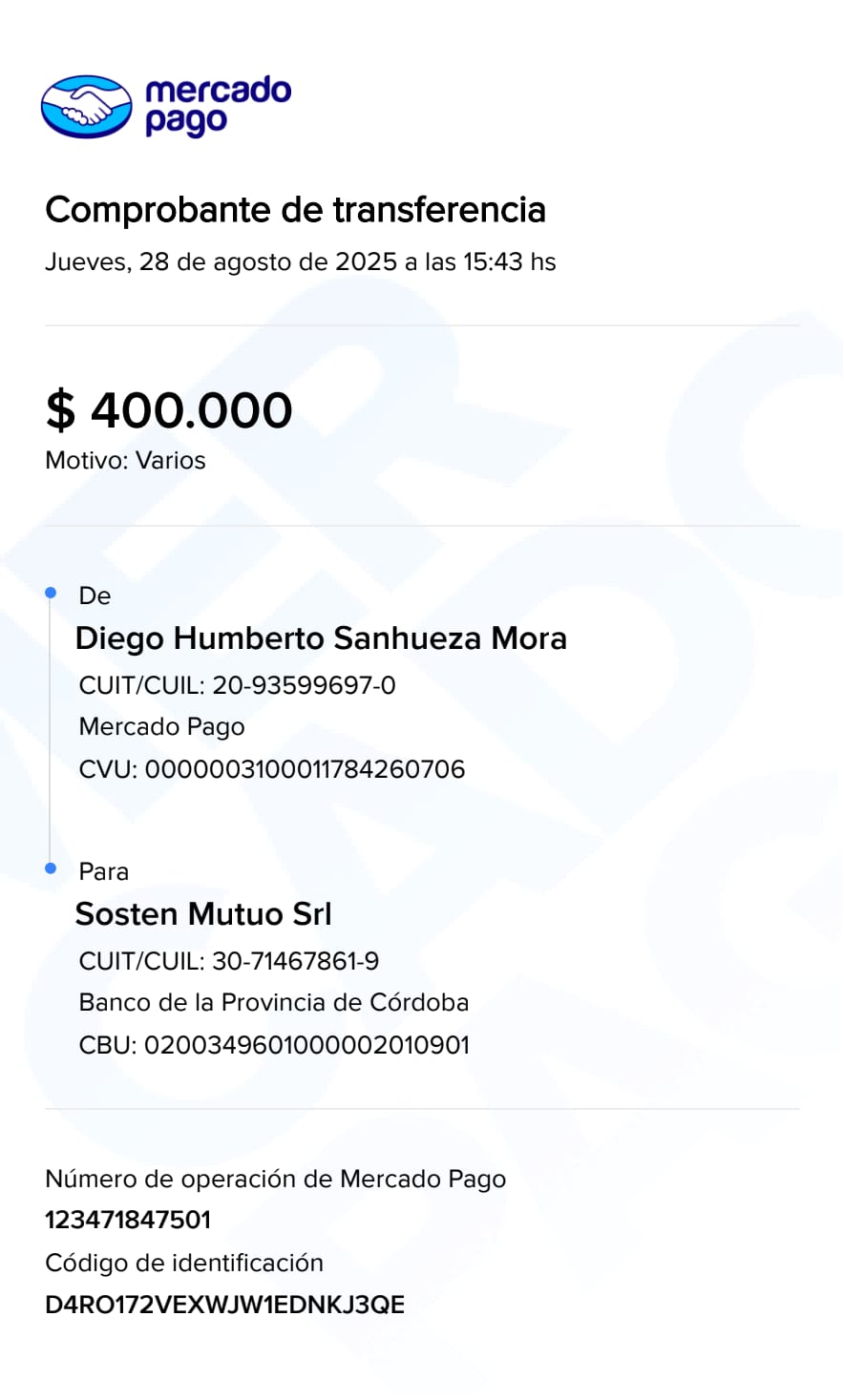Click the blue dot beside "Para"
This screenshot has width=844, height=1400.
point(52,868)
